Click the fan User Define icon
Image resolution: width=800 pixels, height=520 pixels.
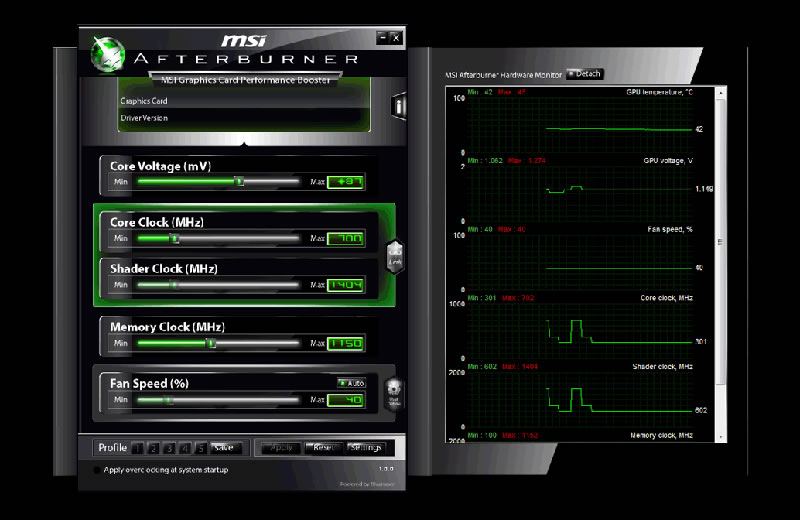pos(394,394)
